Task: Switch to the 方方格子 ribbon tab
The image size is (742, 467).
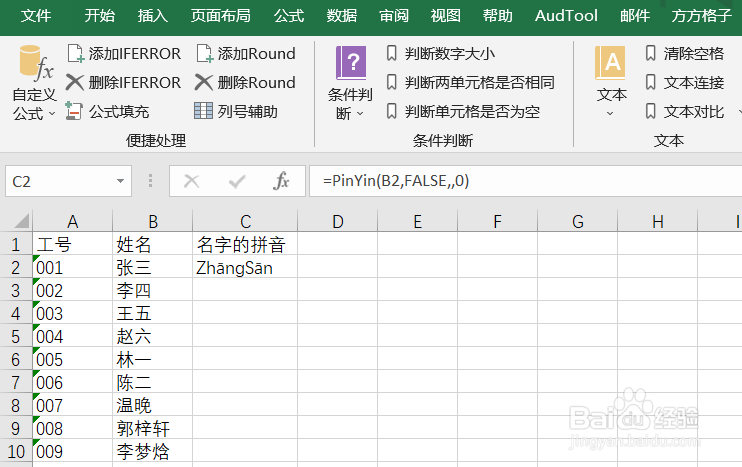Action: [701, 16]
